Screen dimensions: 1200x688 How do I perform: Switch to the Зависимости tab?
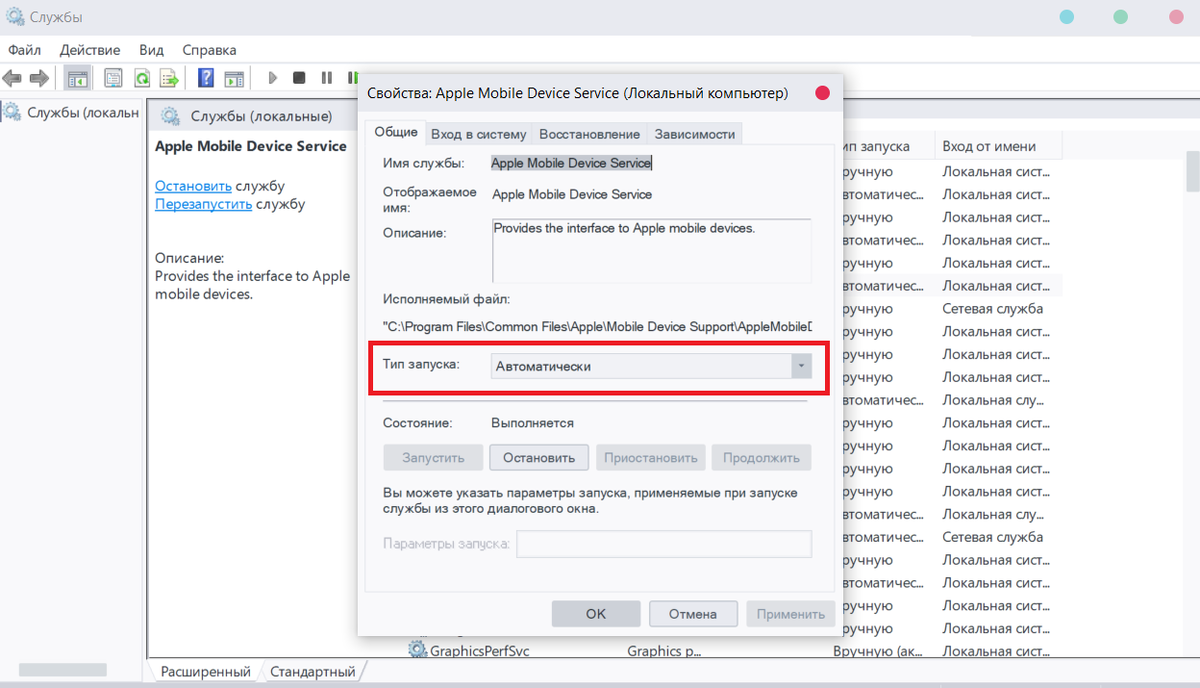695,134
